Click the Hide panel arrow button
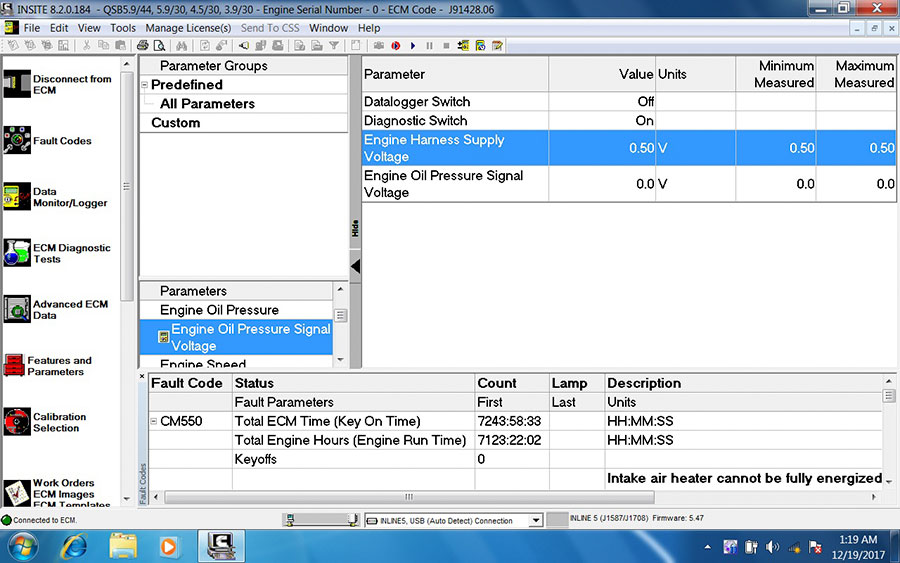 pyautogui.click(x=355, y=266)
